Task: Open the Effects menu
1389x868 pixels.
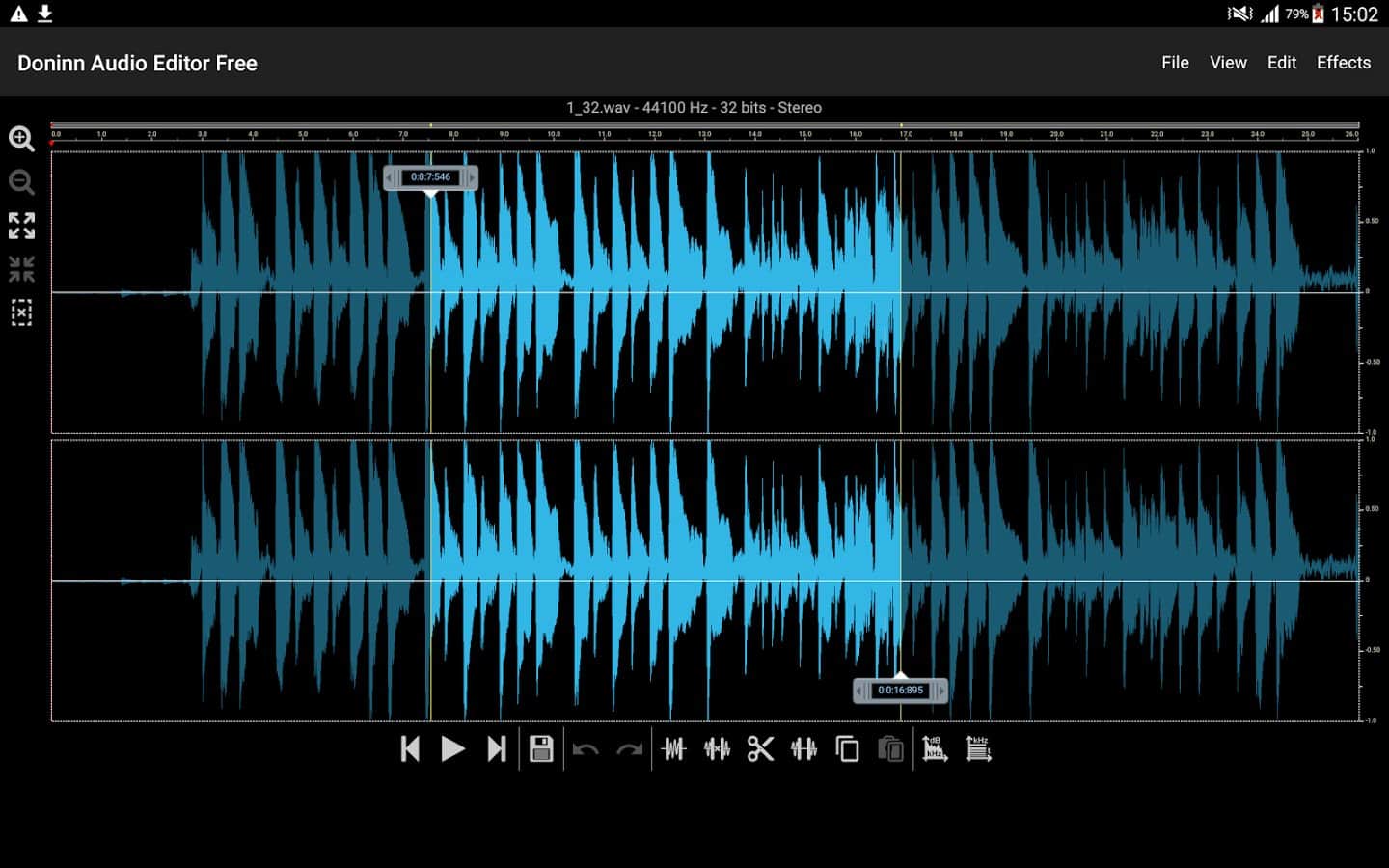Action: (x=1343, y=63)
